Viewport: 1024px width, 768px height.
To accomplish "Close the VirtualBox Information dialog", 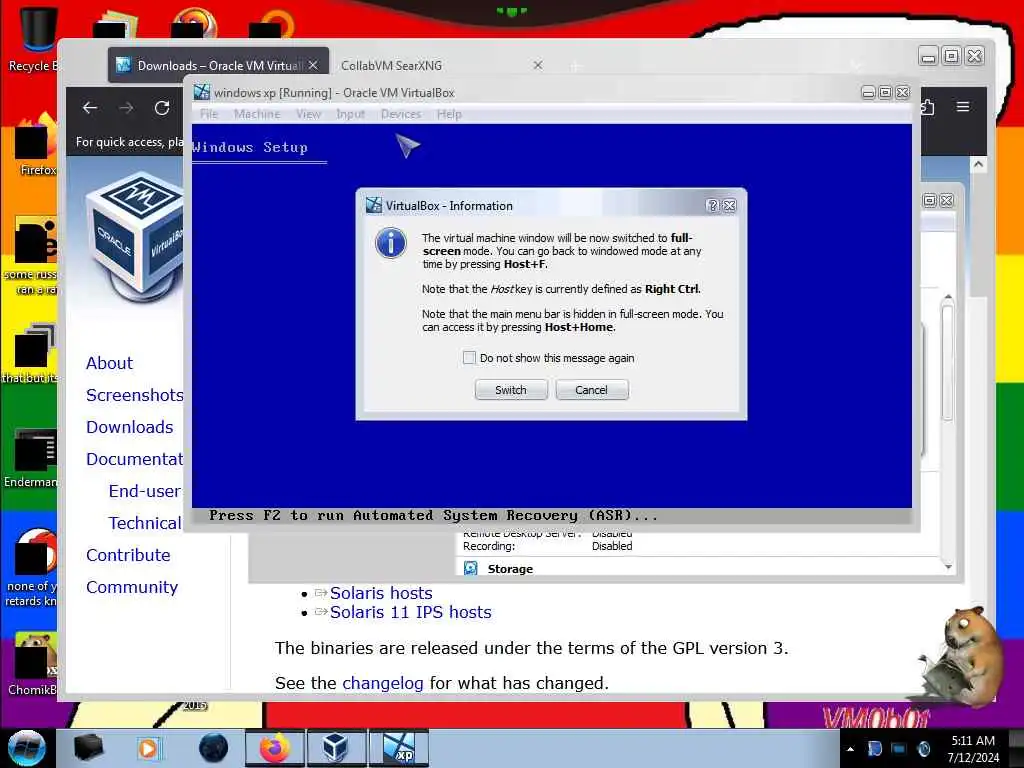I will pyautogui.click(x=729, y=206).
